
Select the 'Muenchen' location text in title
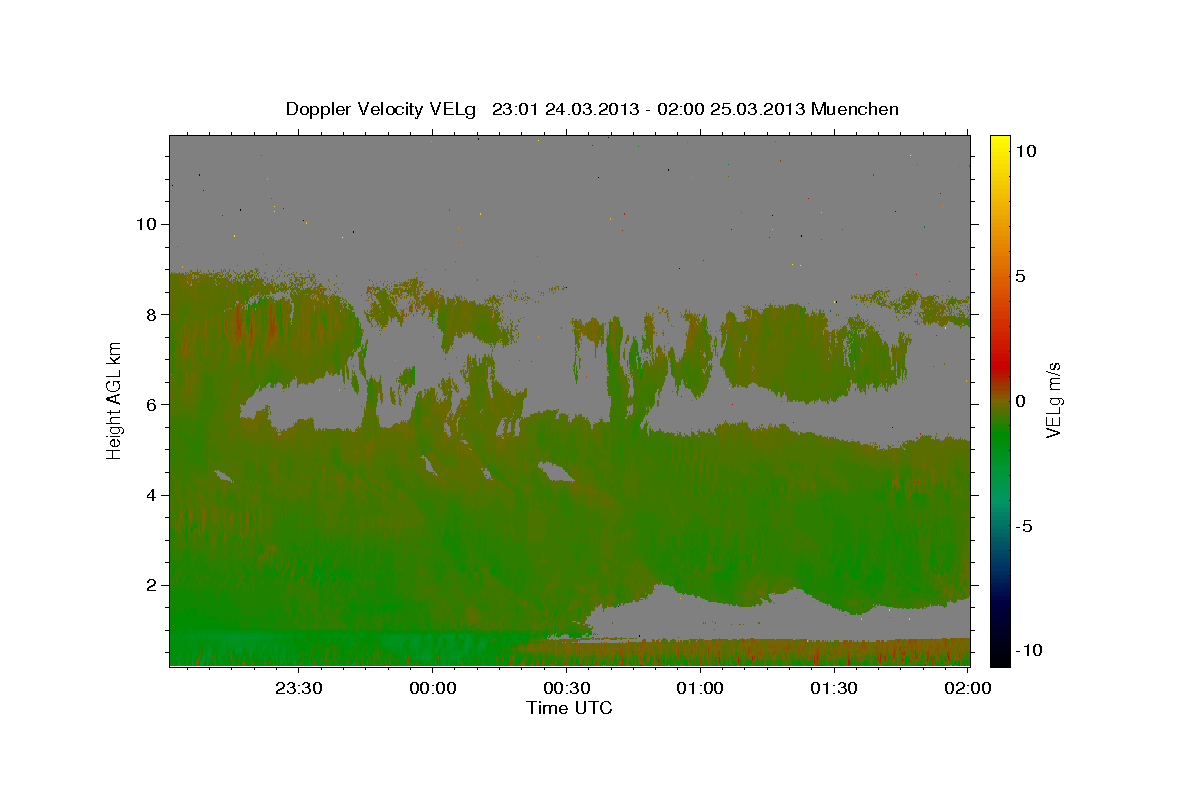coord(856,110)
